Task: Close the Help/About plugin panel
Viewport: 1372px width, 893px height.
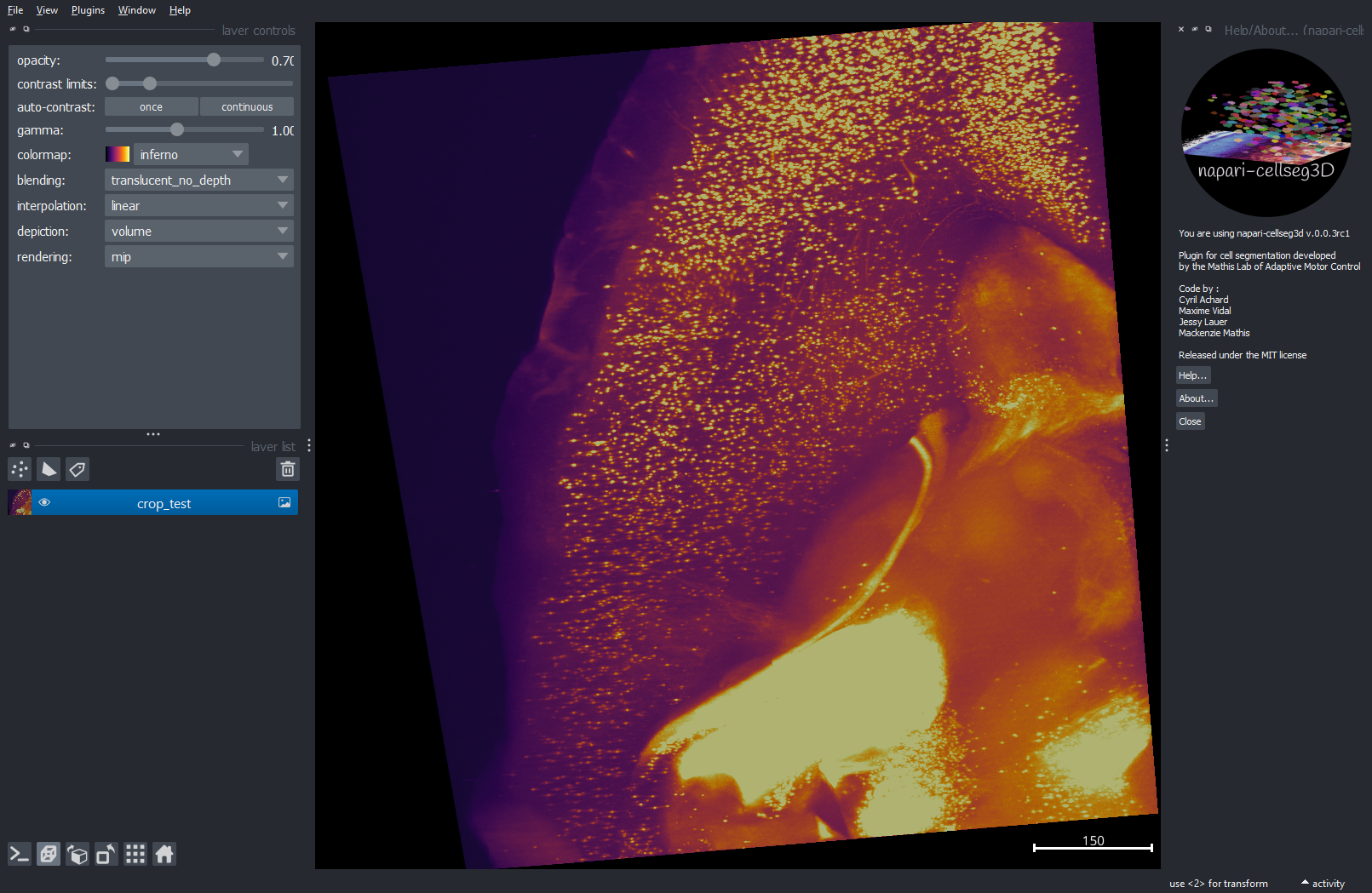Action: coord(1181,29)
